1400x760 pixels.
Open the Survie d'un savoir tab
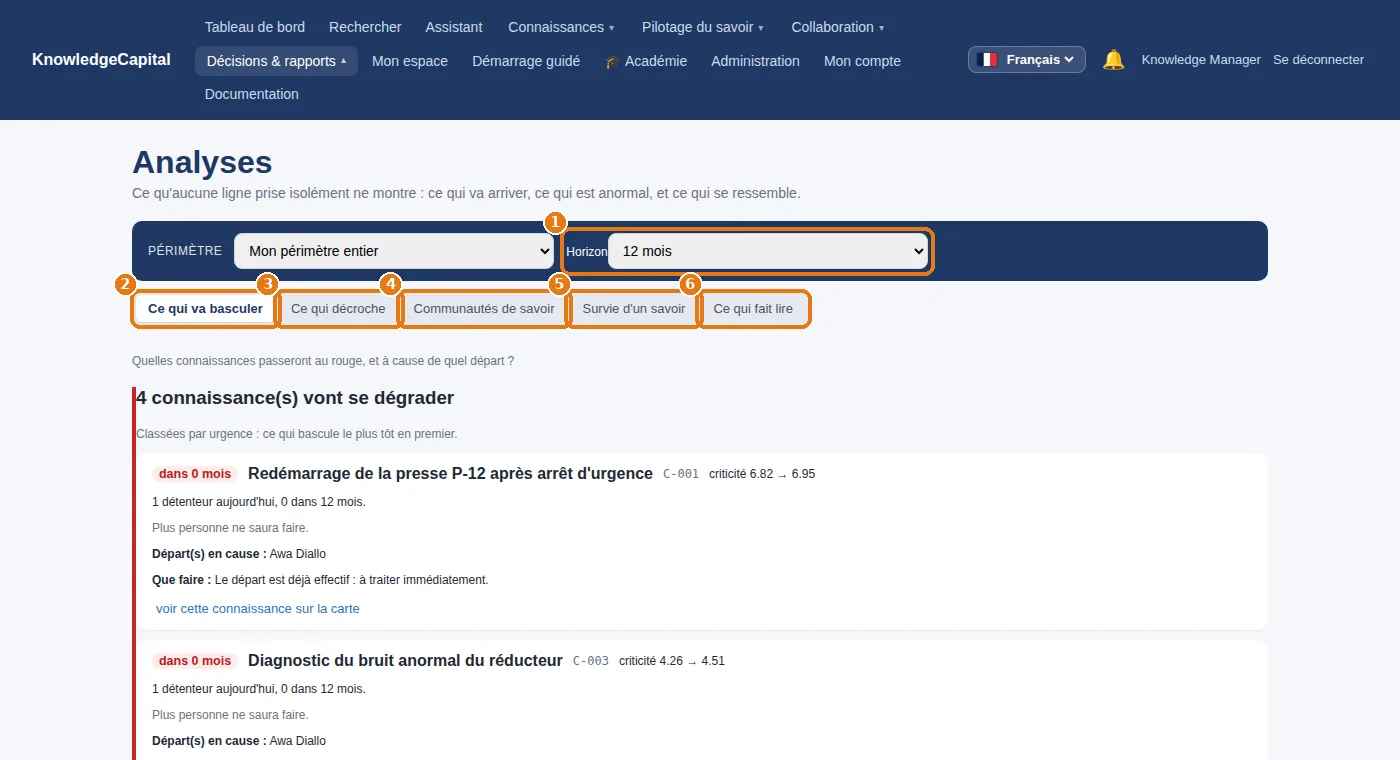point(634,309)
